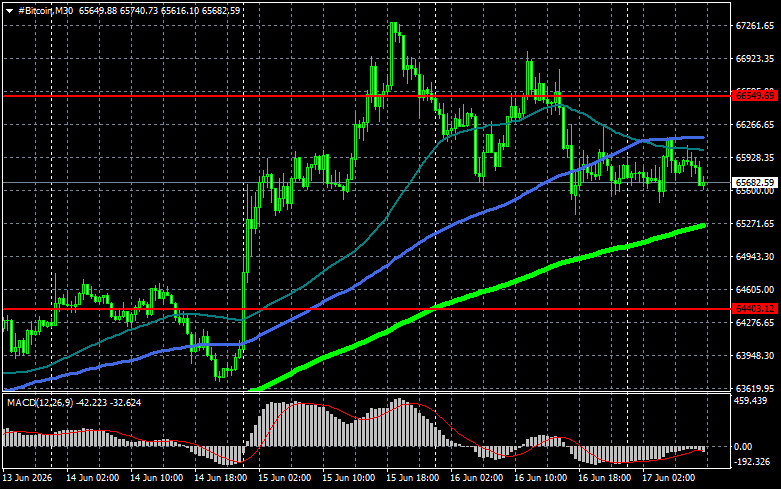Click the 64943.30 price axis label
This screenshot has width=781, height=489.
(x=755, y=256)
